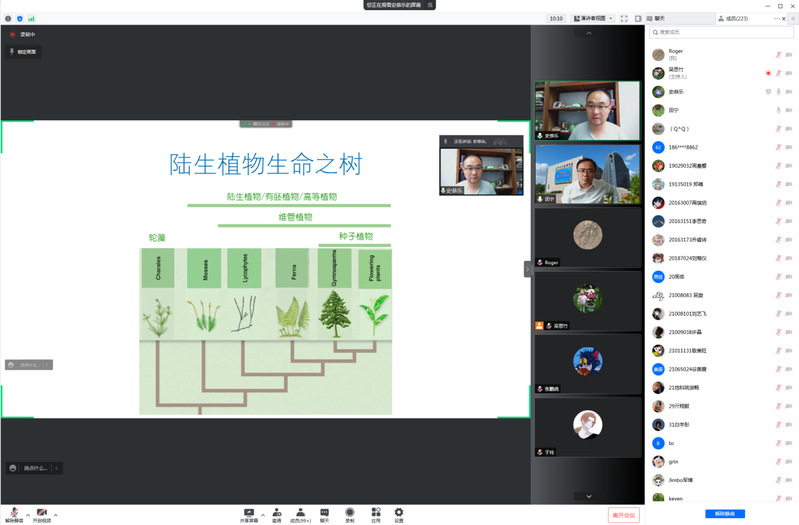Click the green network signal icon
Image resolution: width=799 pixels, height=525 pixels.
31,18
